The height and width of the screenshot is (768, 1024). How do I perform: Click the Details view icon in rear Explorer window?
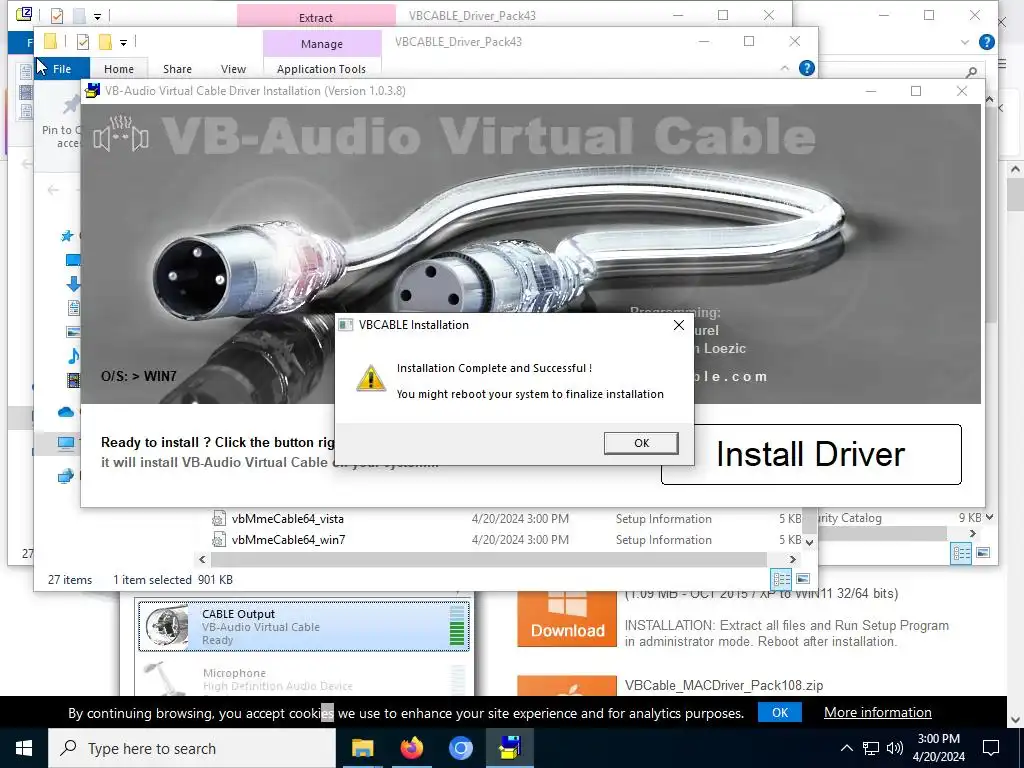coord(961,553)
